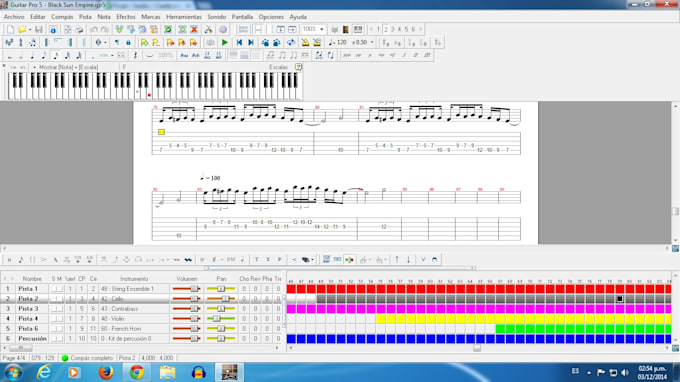Click the tie/slur note icon

click(x=150, y=56)
